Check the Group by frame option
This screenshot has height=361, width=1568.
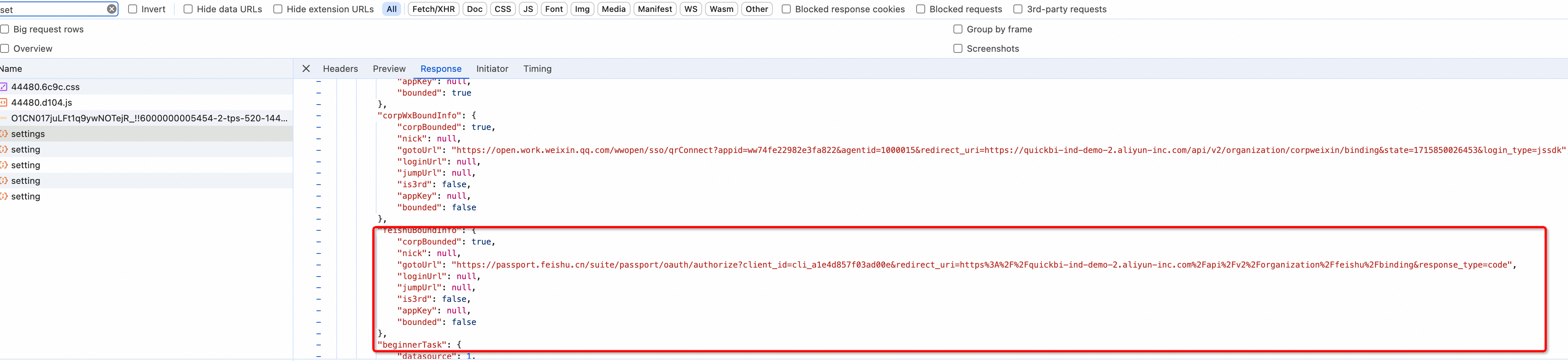tap(958, 29)
